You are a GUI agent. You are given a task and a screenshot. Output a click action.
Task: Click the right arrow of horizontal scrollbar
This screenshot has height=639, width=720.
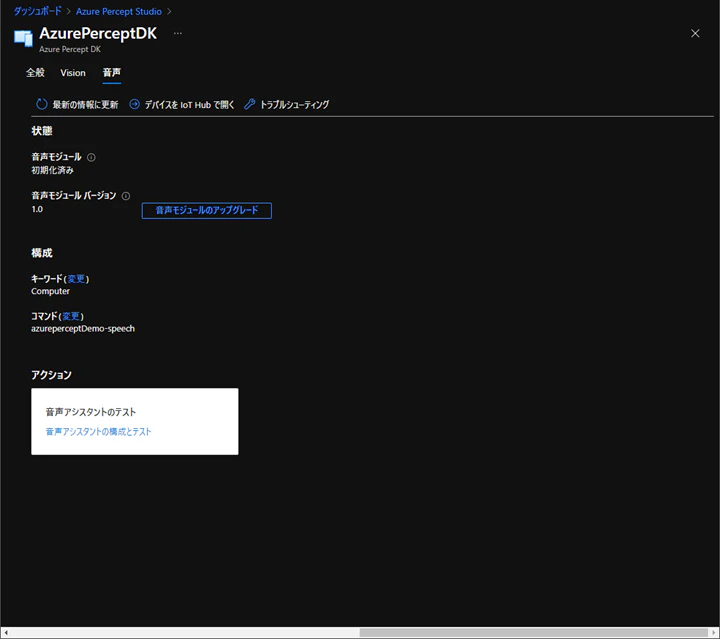pos(714,633)
